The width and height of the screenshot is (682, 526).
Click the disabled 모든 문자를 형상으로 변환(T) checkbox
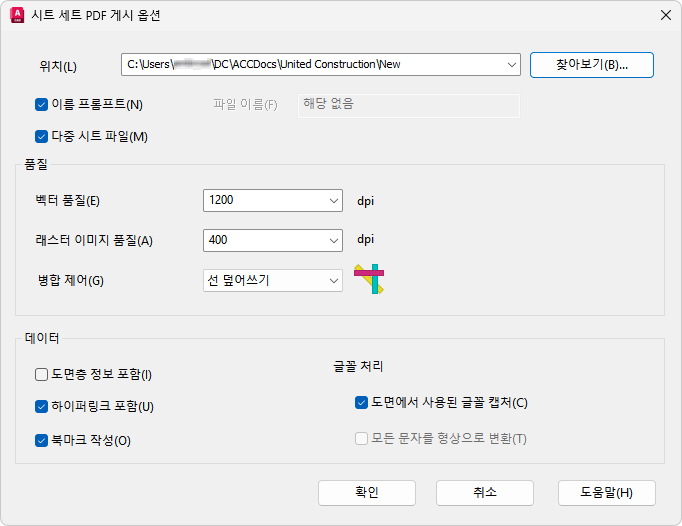(x=361, y=438)
